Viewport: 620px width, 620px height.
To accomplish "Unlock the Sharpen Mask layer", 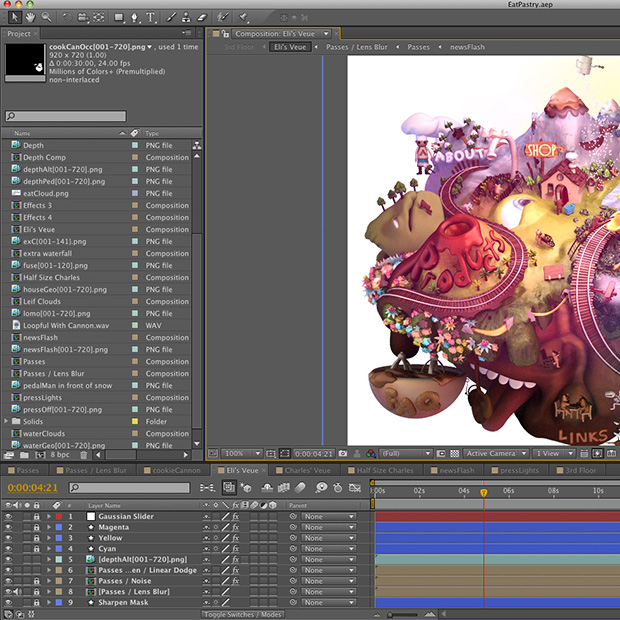I will point(36,602).
